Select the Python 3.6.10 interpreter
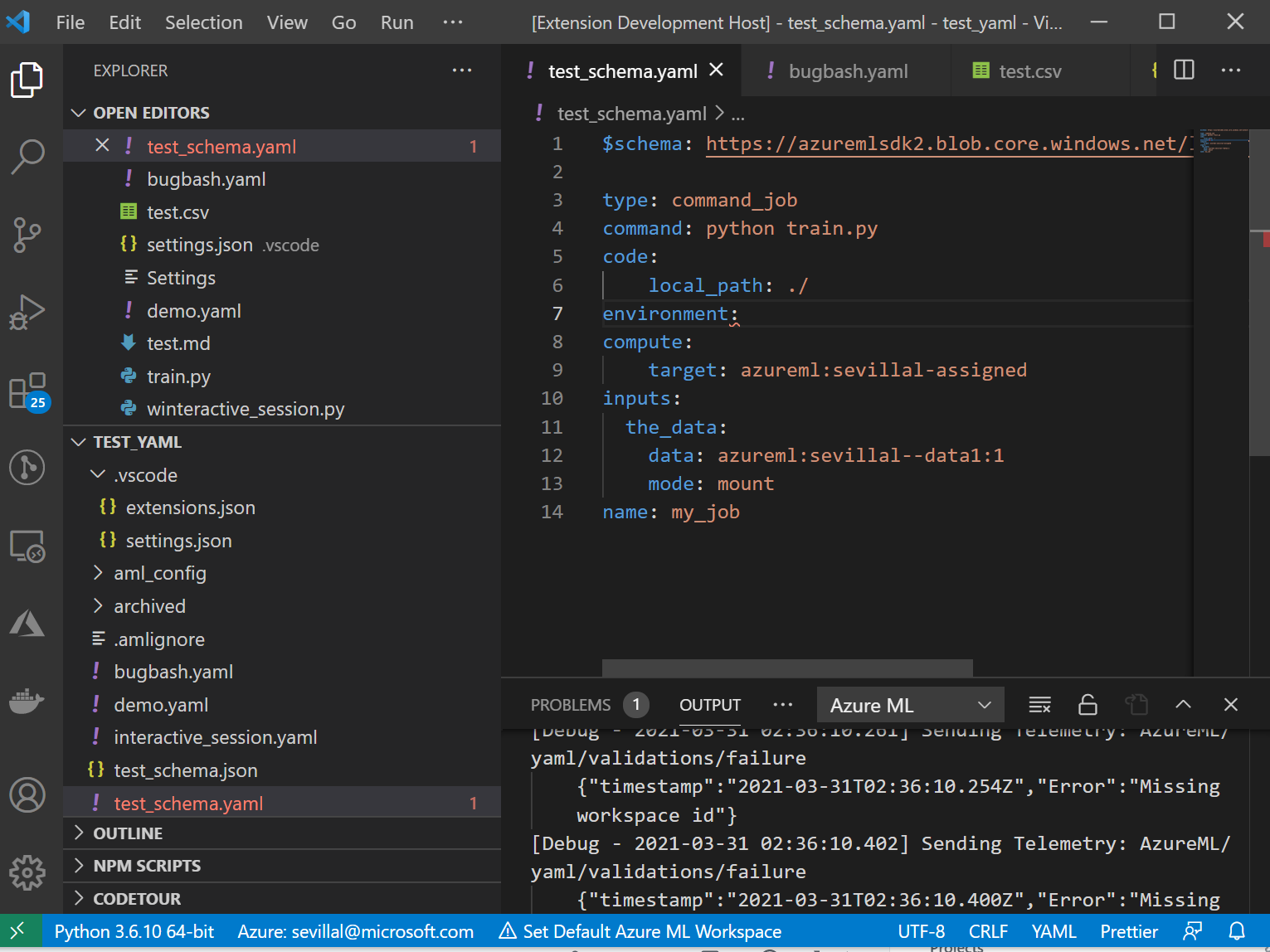The width and height of the screenshot is (1270, 952). [134, 931]
